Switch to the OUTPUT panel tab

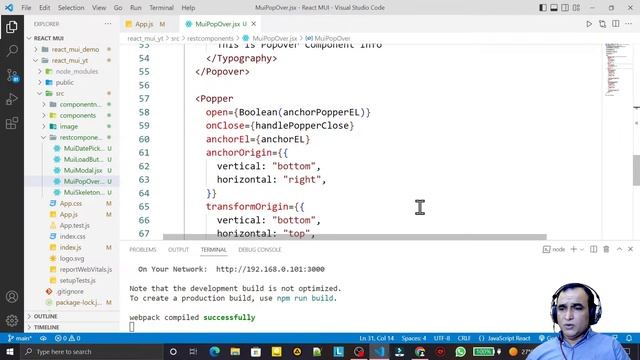click(x=178, y=249)
